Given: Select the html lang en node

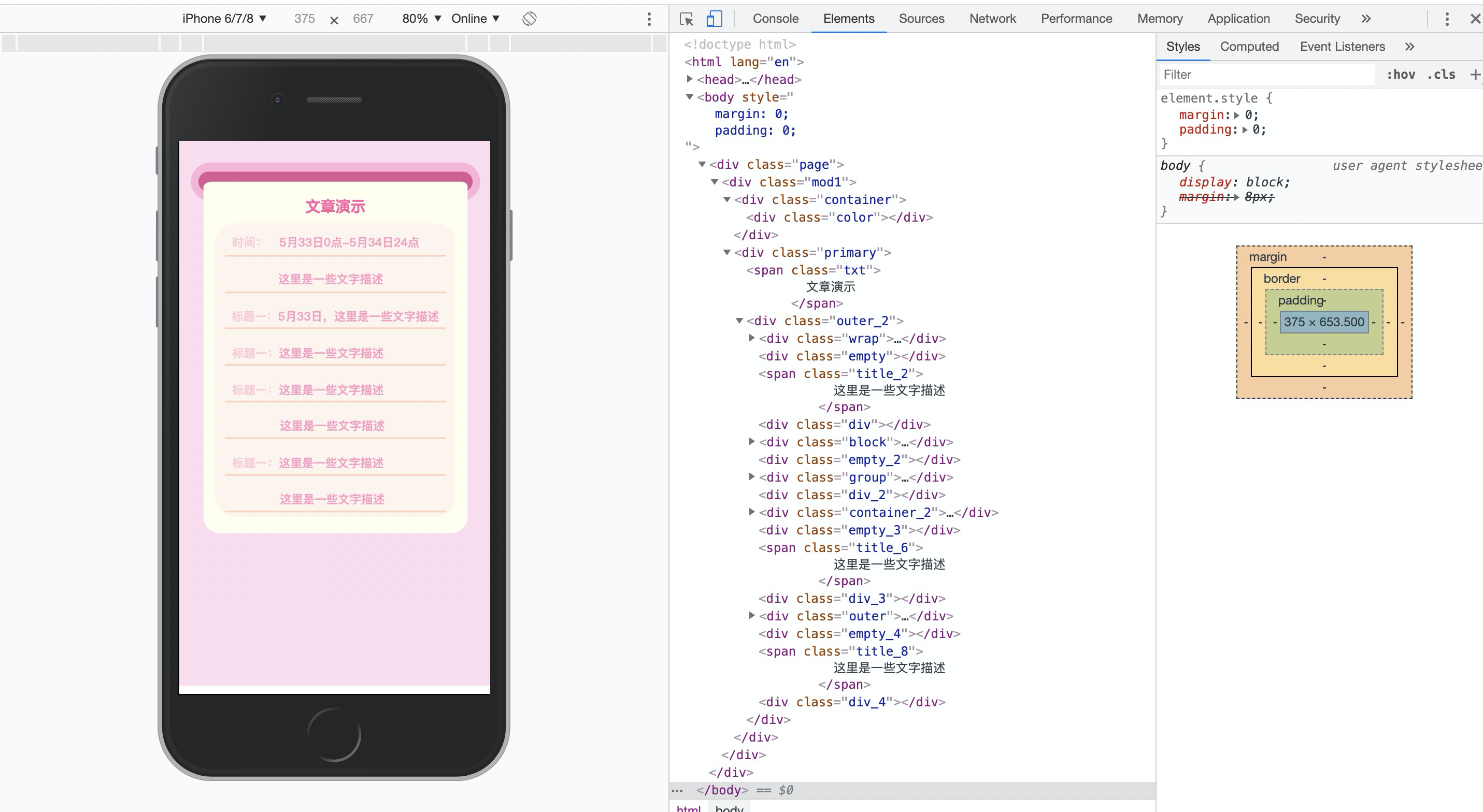Looking at the screenshot, I should coord(744,62).
